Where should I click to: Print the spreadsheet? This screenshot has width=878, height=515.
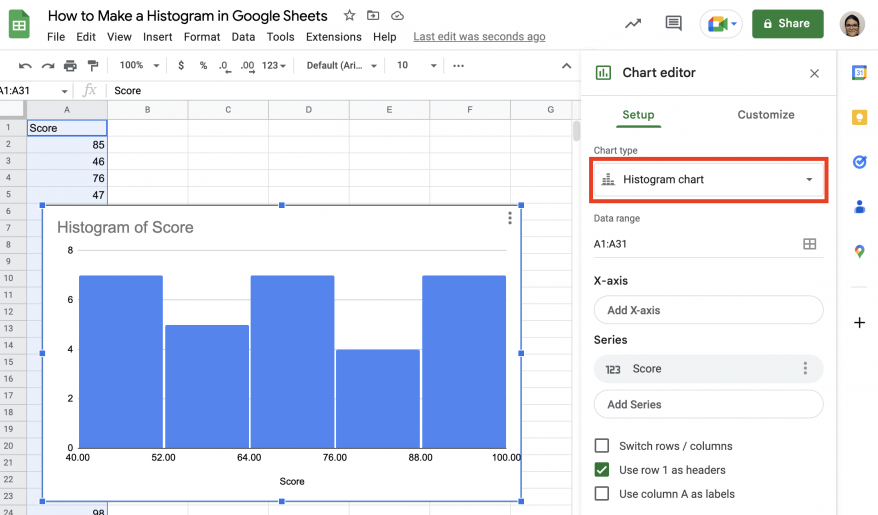click(x=70, y=65)
